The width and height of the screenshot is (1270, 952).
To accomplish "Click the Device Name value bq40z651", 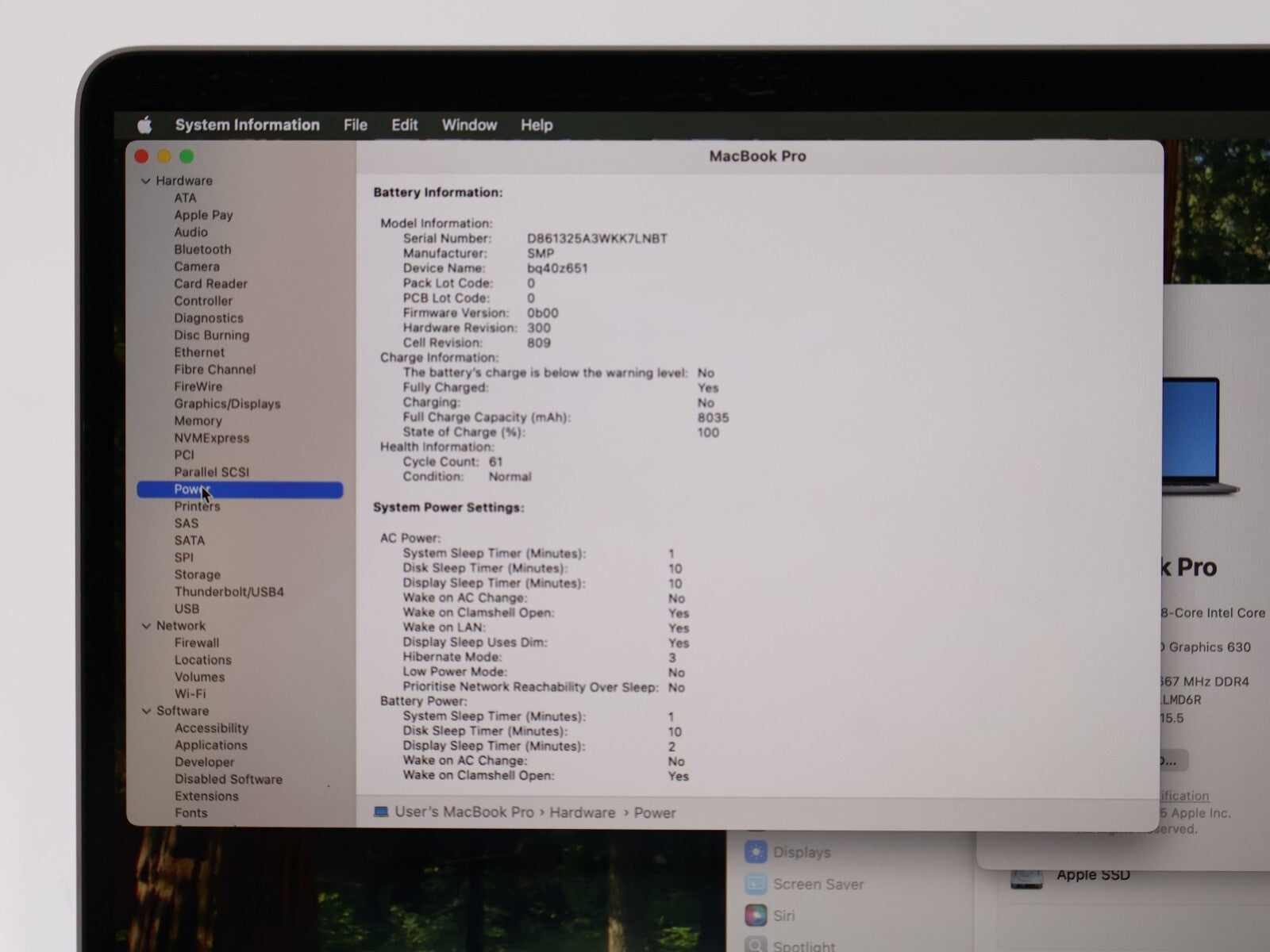I will click(x=557, y=268).
